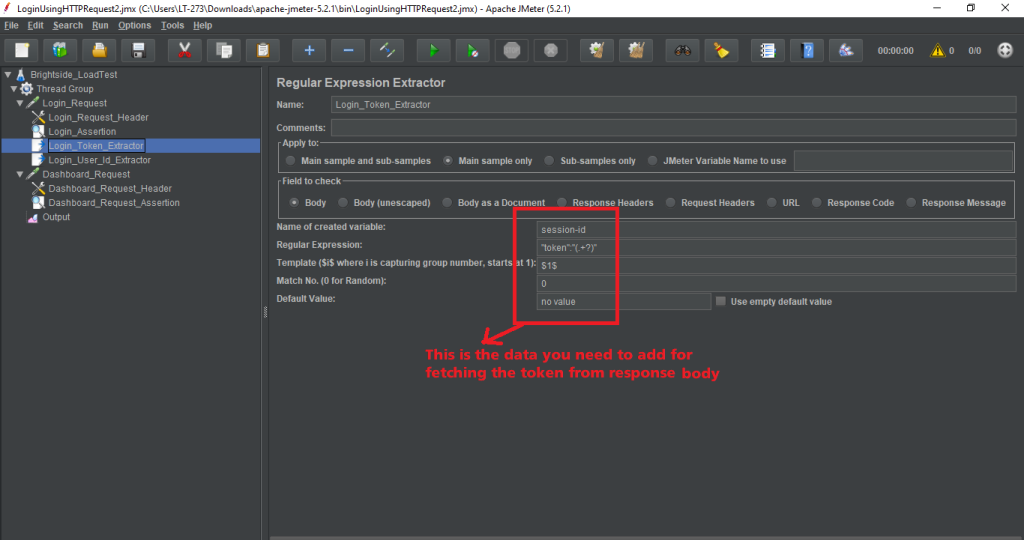Click the plus Expand All icon
The width and height of the screenshot is (1024, 540).
pyautogui.click(x=309, y=50)
